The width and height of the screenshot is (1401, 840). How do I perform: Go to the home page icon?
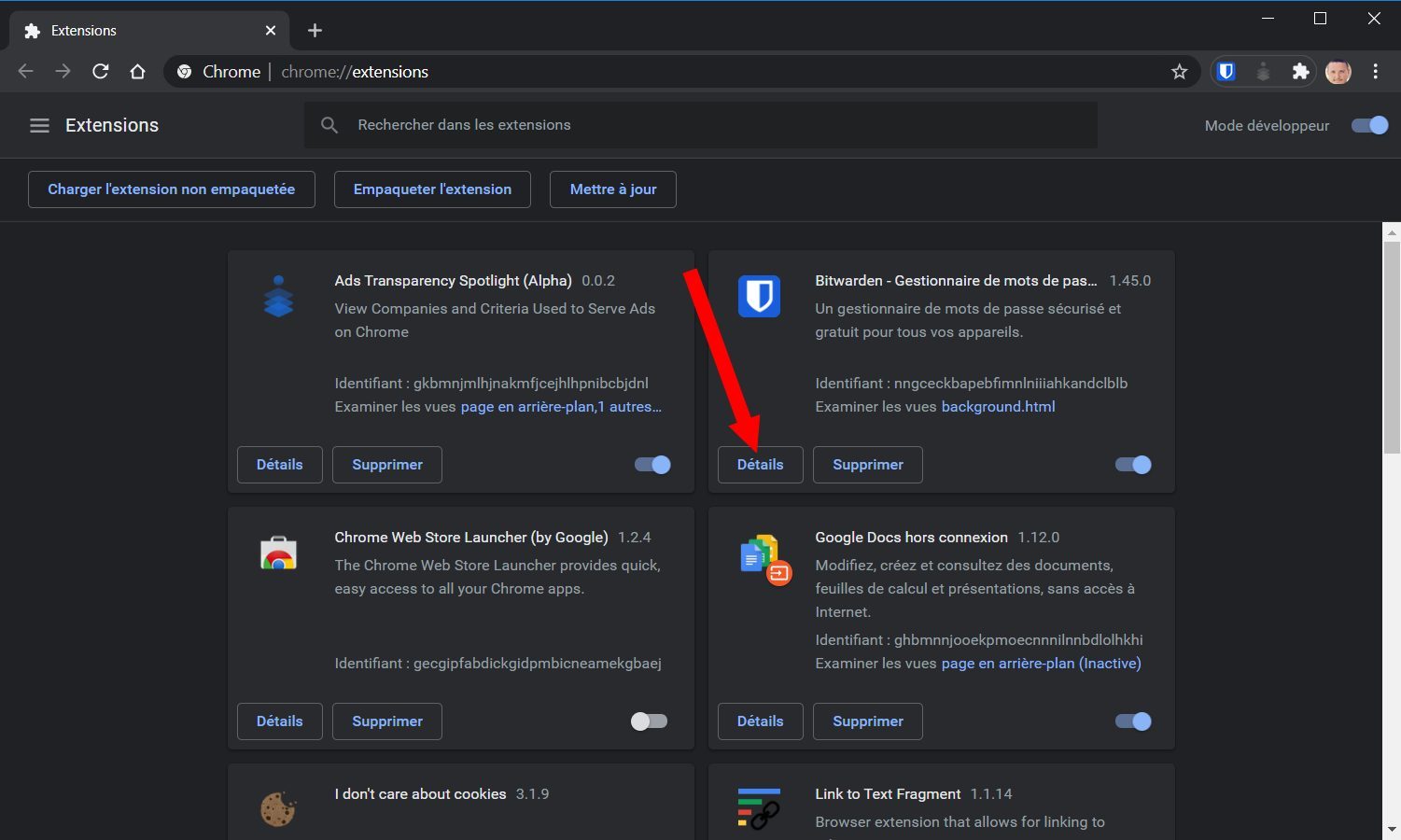tap(137, 71)
